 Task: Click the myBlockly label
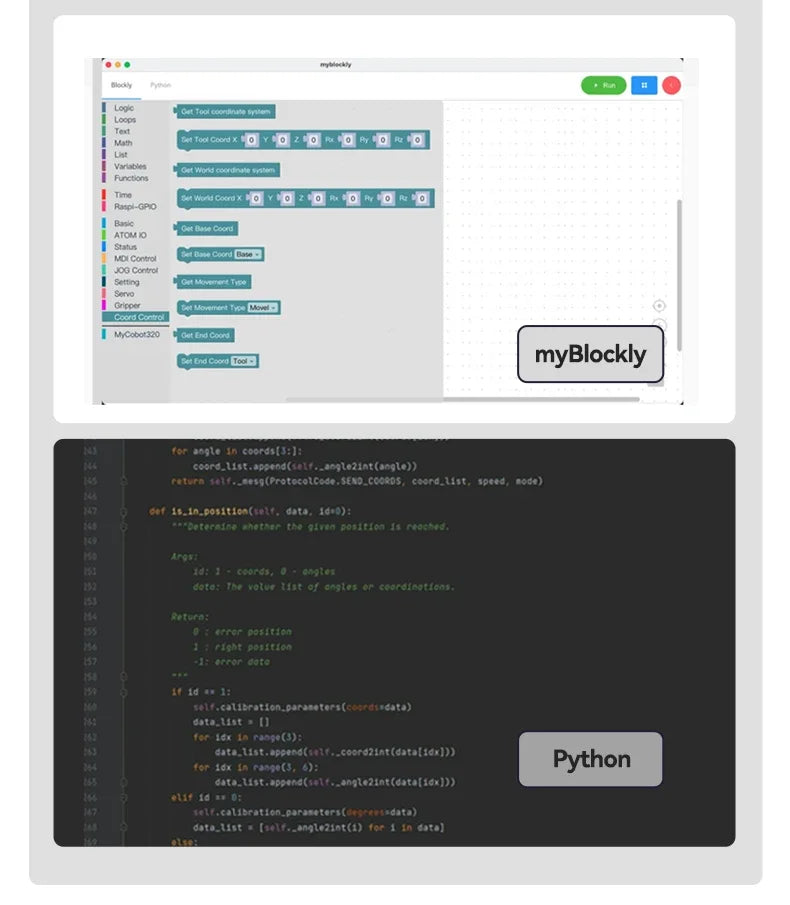(x=590, y=354)
